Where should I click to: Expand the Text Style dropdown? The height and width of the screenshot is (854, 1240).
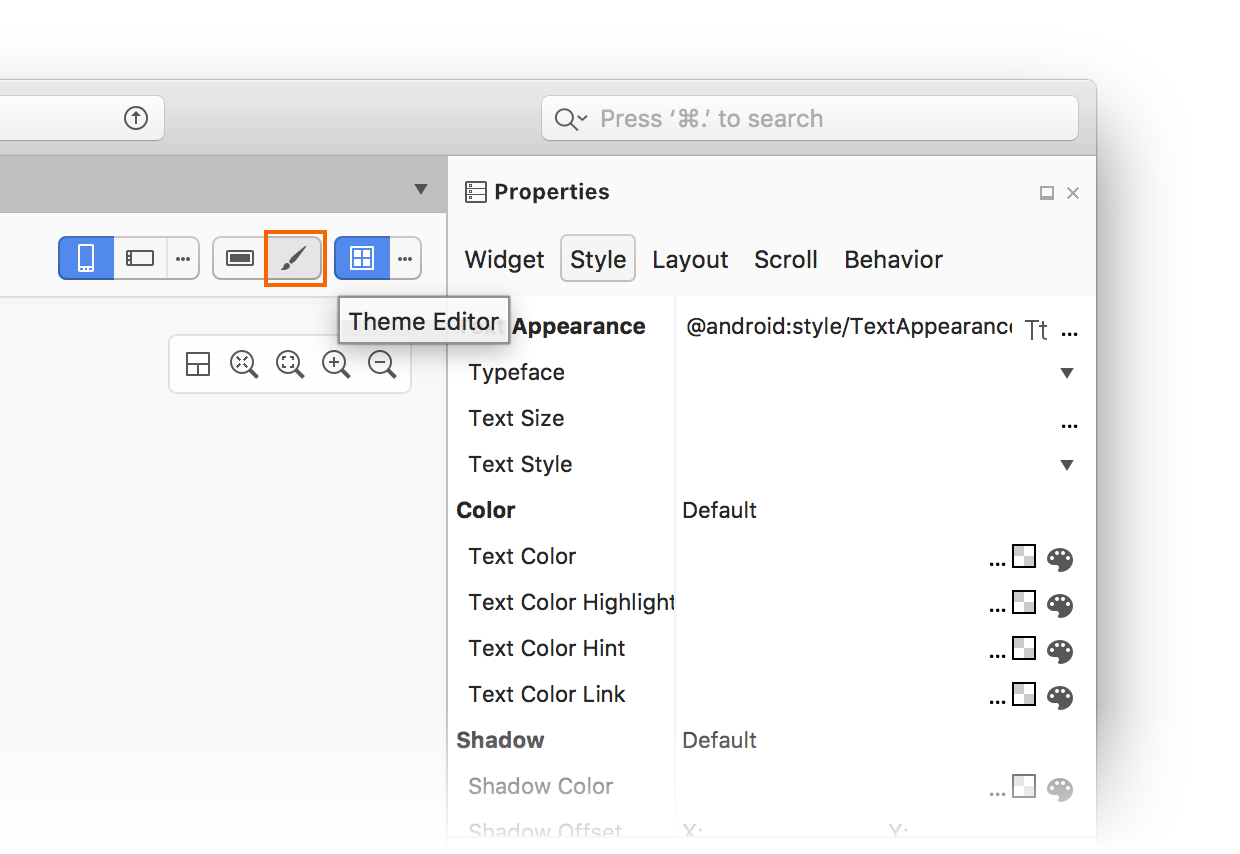[1066, 464]
